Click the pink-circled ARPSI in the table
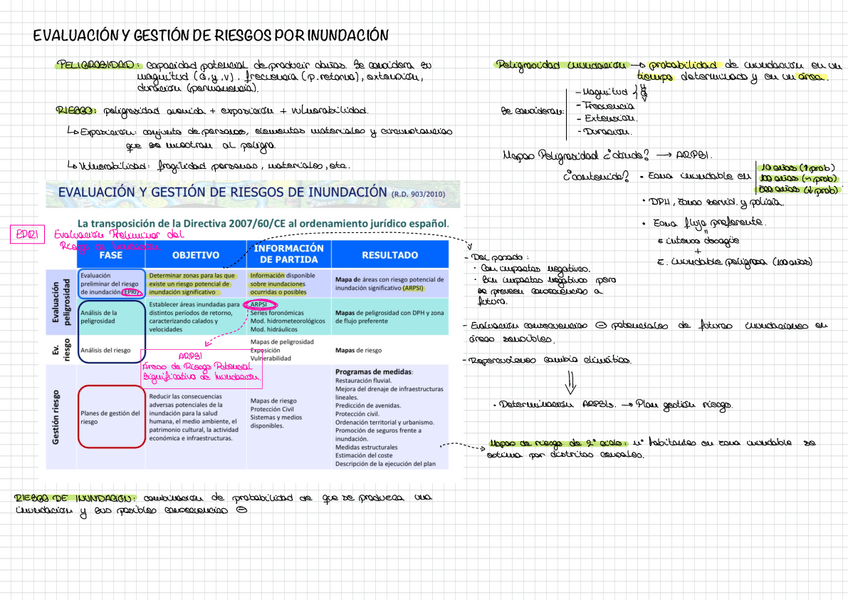Image resolution: width=848 pixels, height=600 pixels. 263,306
